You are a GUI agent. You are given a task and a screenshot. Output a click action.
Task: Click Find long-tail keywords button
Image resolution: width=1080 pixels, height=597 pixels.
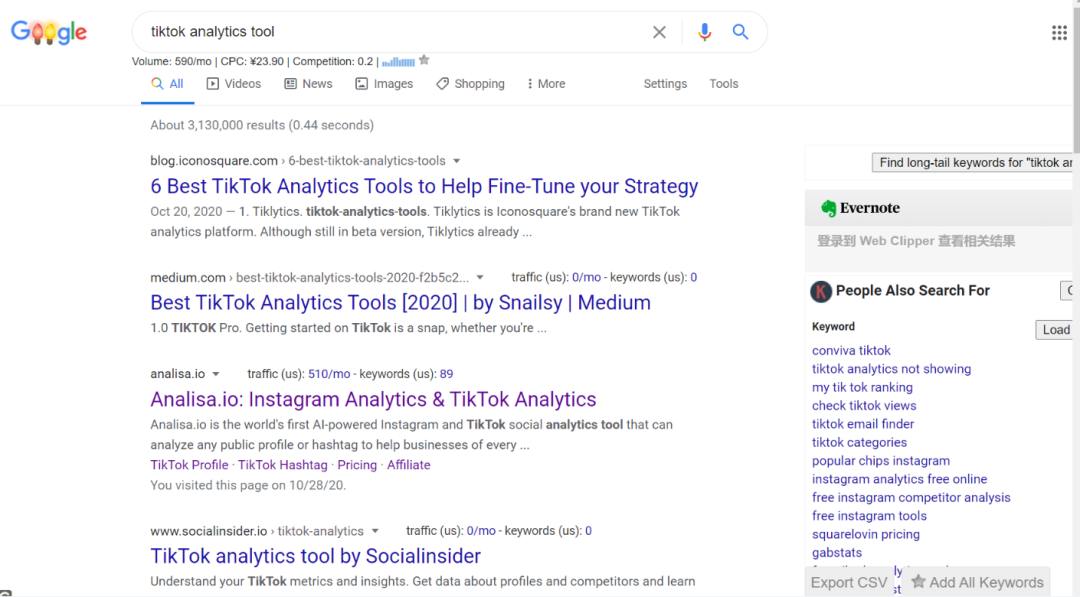click(972, 163)
